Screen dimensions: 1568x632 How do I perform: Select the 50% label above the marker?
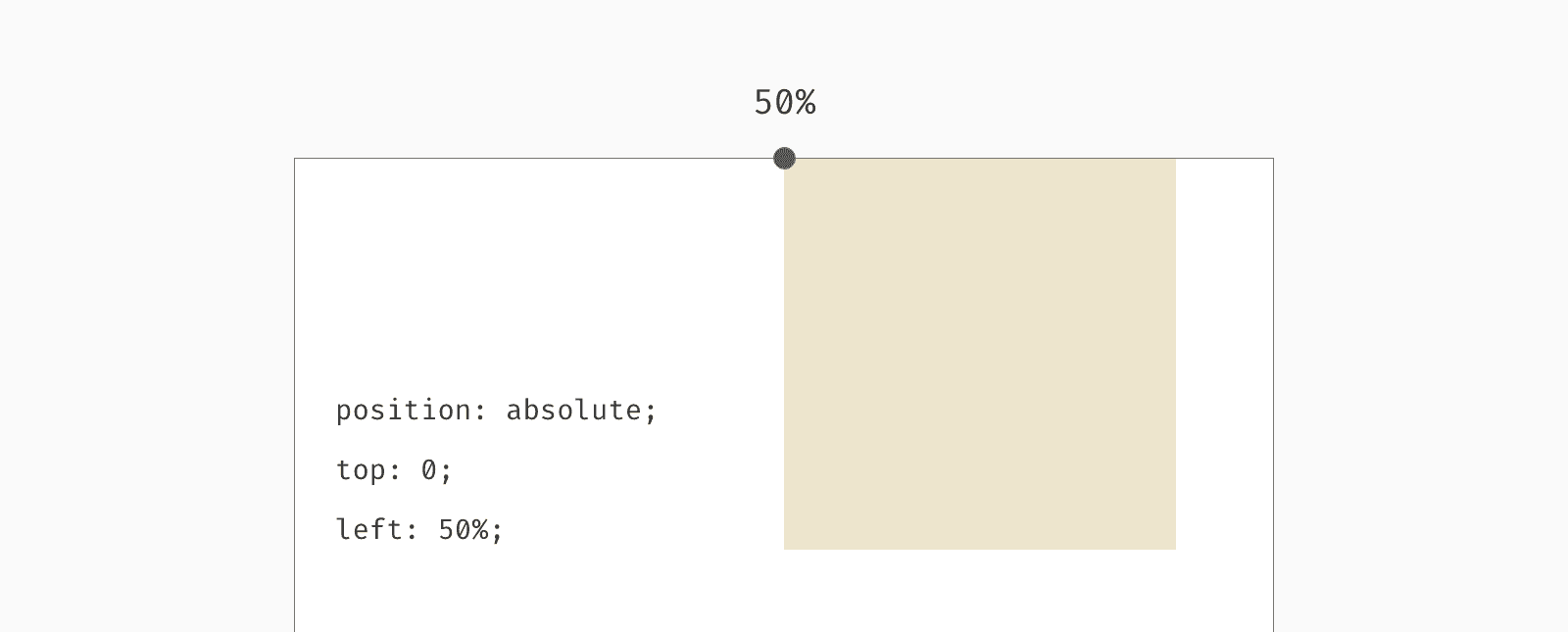(x=785, y=102)
